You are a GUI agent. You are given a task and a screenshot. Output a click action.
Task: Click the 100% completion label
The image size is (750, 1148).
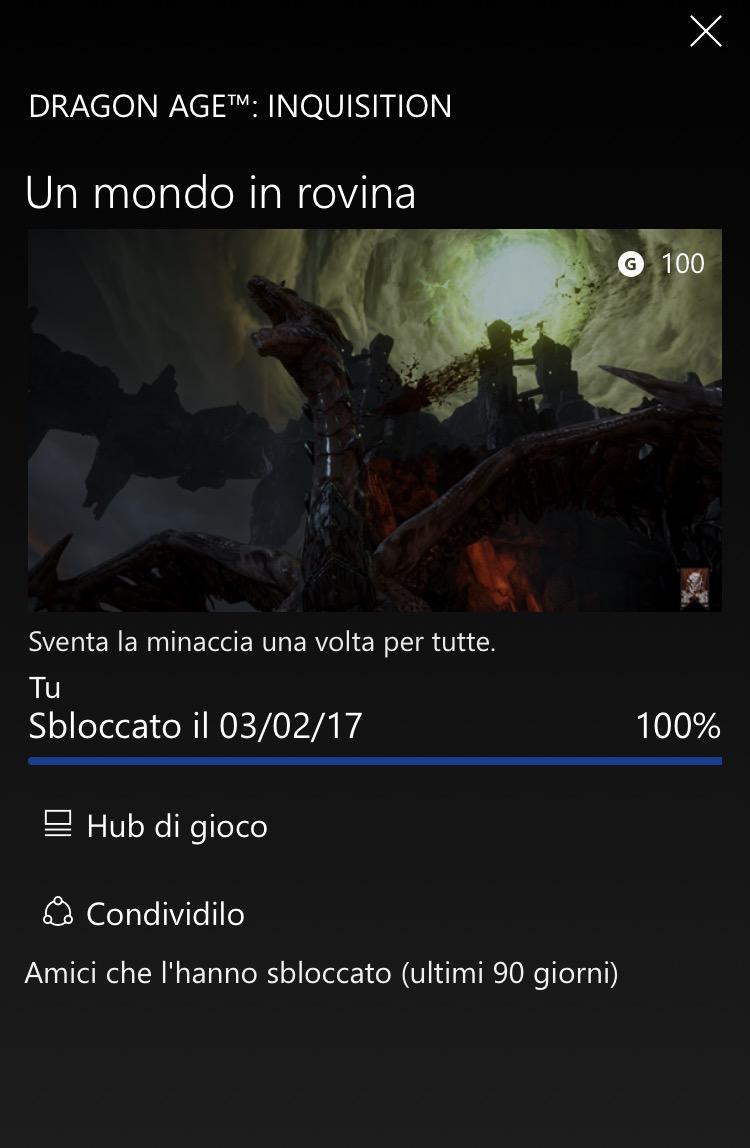[678, 726]
